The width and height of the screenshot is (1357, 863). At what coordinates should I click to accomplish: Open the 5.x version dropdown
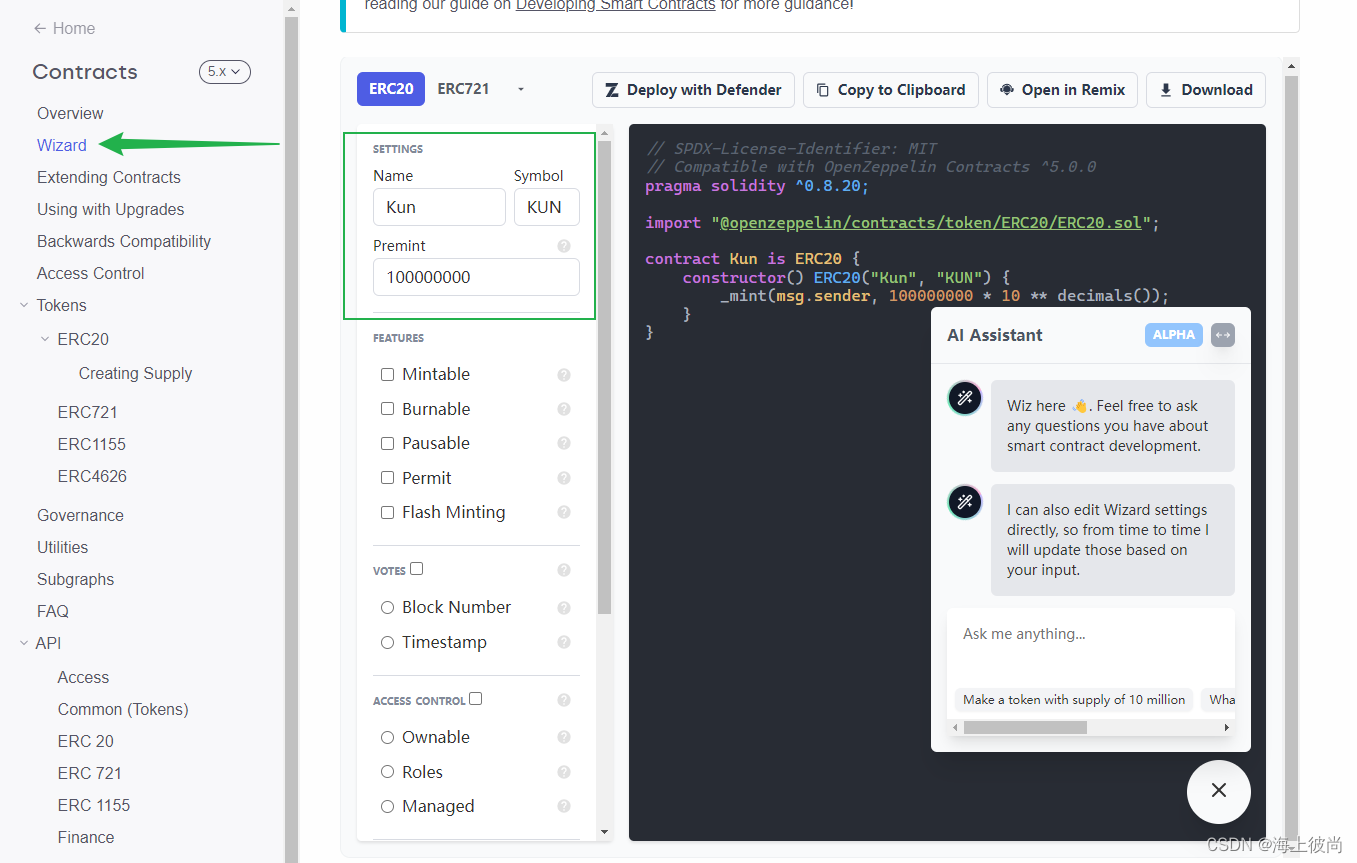pos(224,72)
